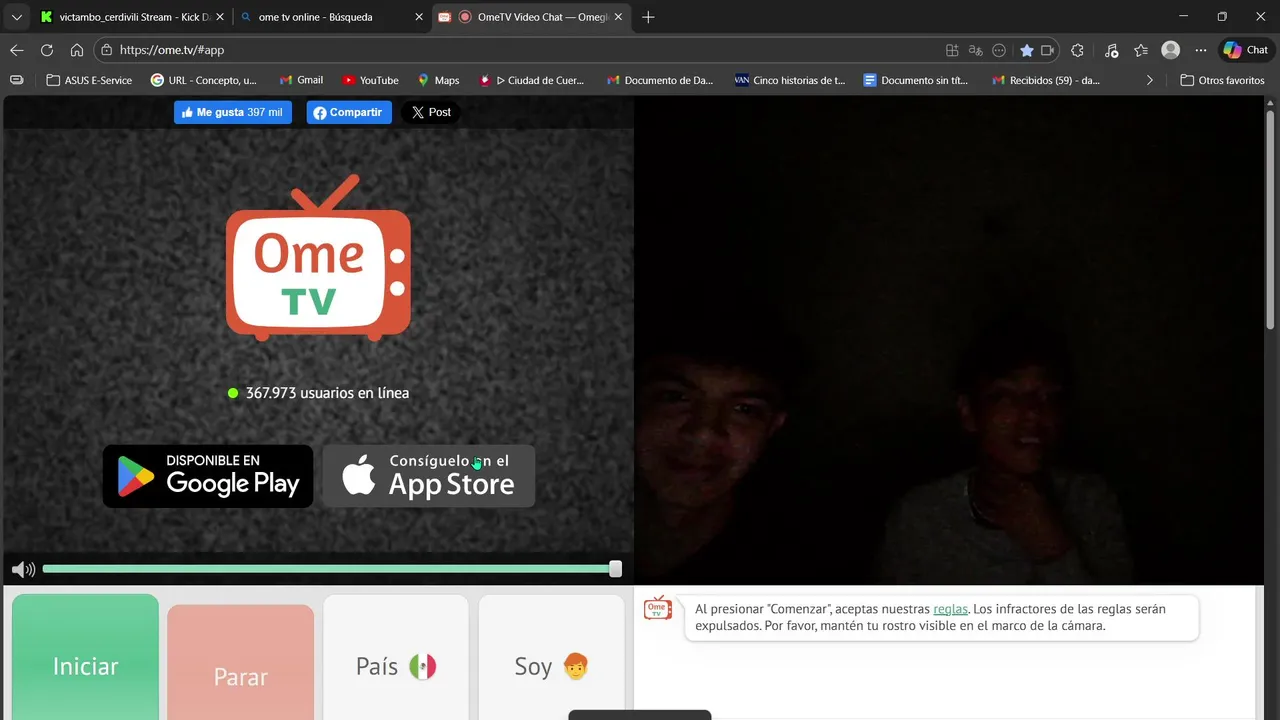Click the App Store download badge
The image size is (1280, 720).
[429, 476]
